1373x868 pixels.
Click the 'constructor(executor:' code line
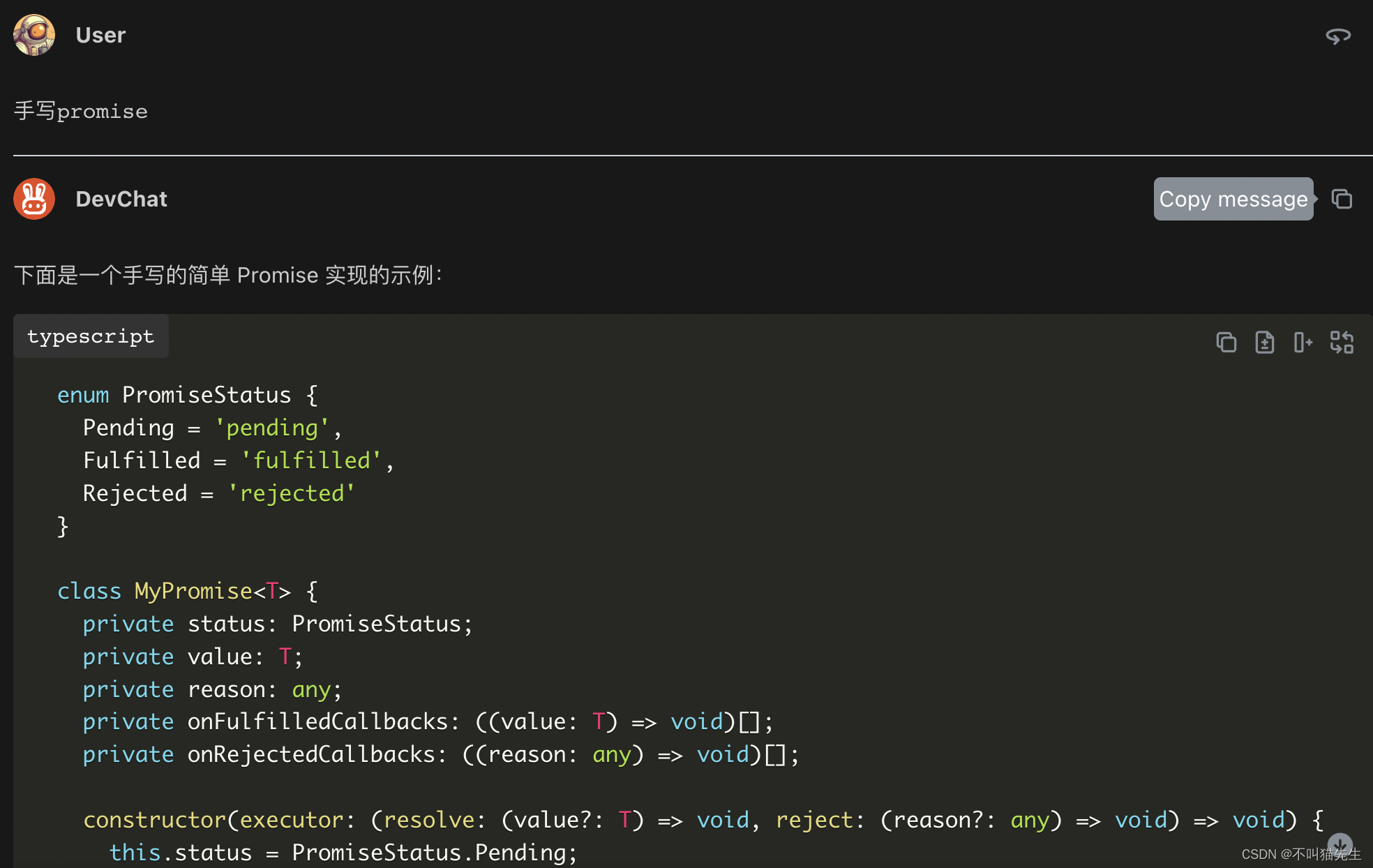pos(703,820)
